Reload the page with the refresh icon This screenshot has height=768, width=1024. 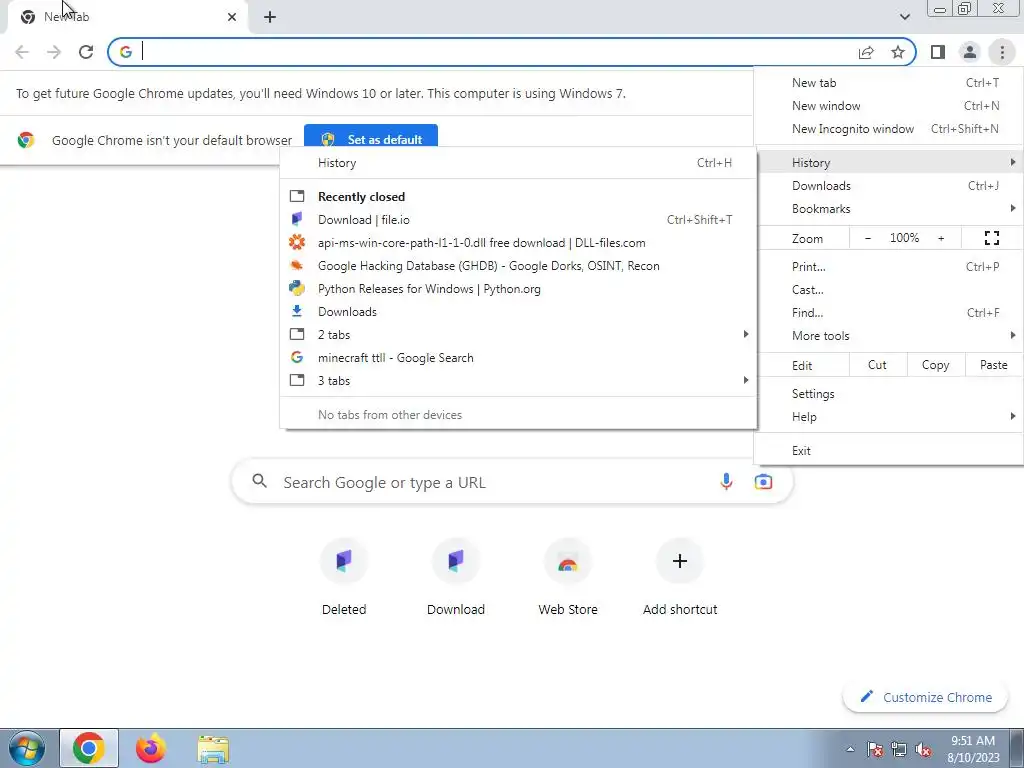86,52
